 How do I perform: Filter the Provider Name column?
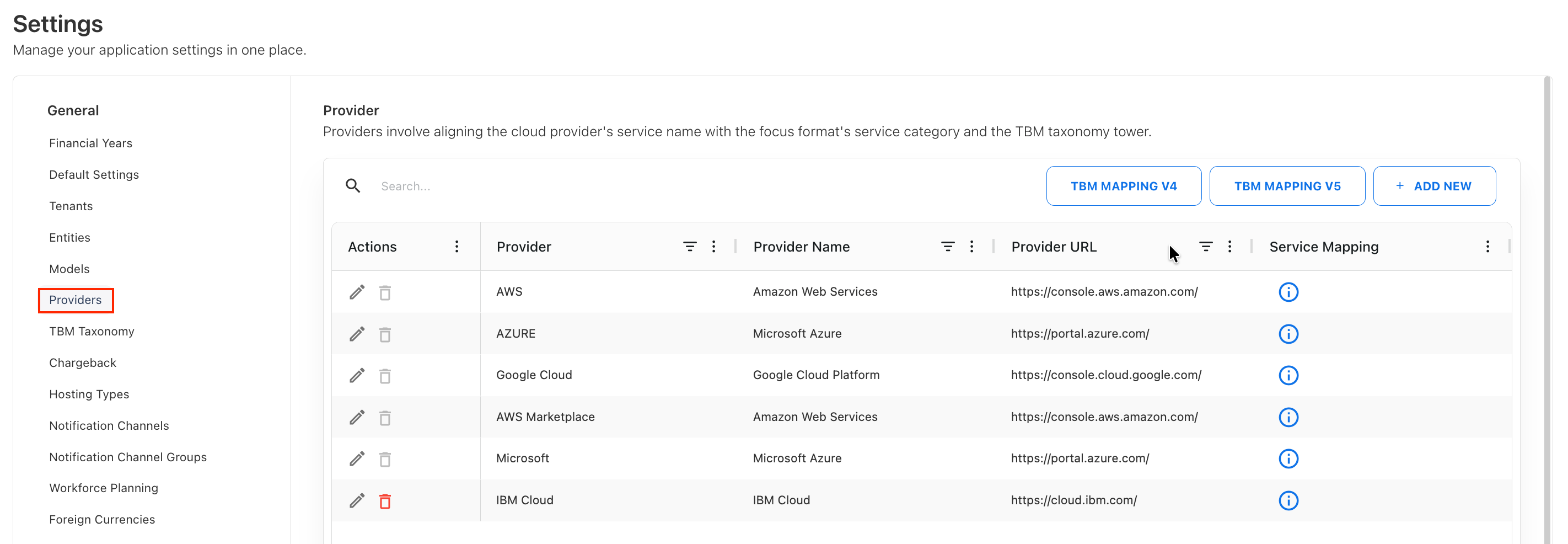coord(948,247)
